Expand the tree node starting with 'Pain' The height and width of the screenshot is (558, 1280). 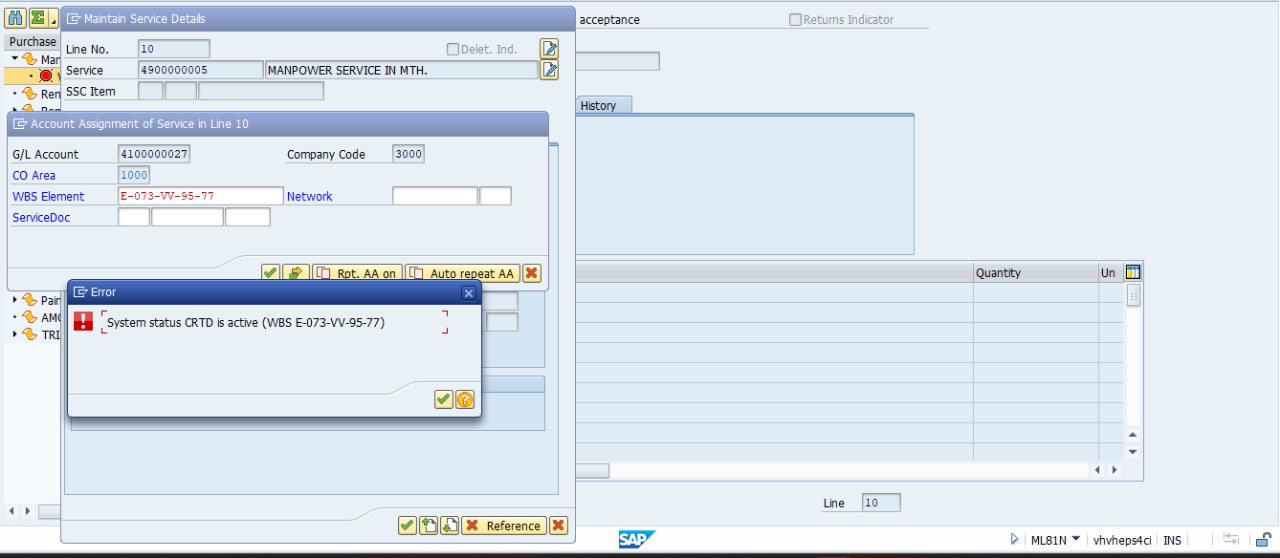15,300
